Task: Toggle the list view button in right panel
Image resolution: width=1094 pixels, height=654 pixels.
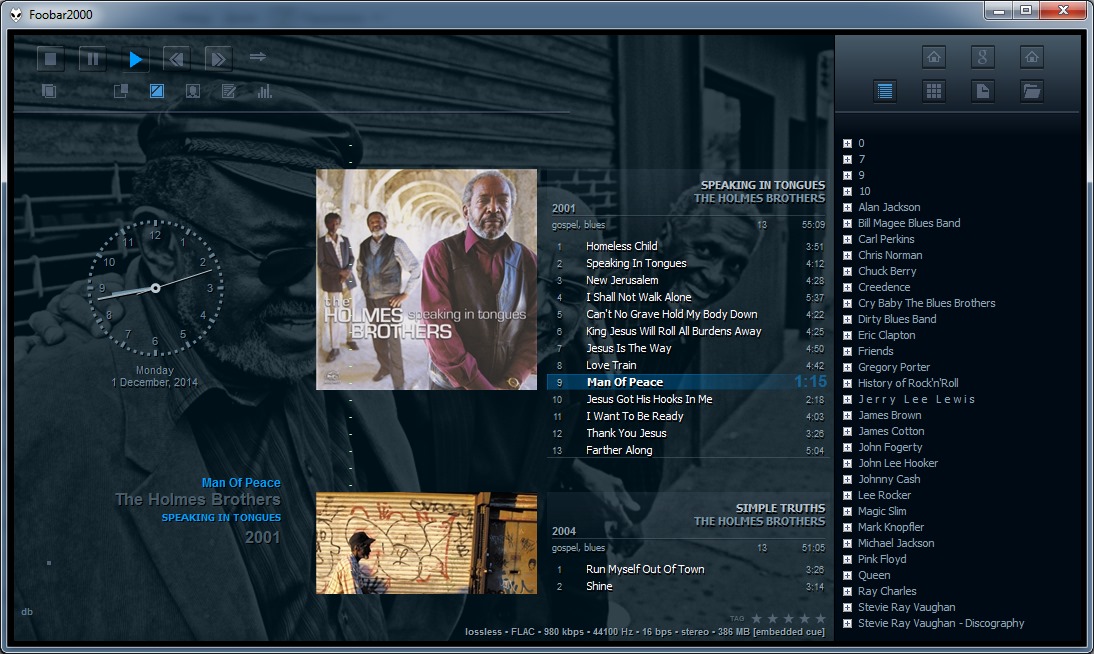Action: 885,91
